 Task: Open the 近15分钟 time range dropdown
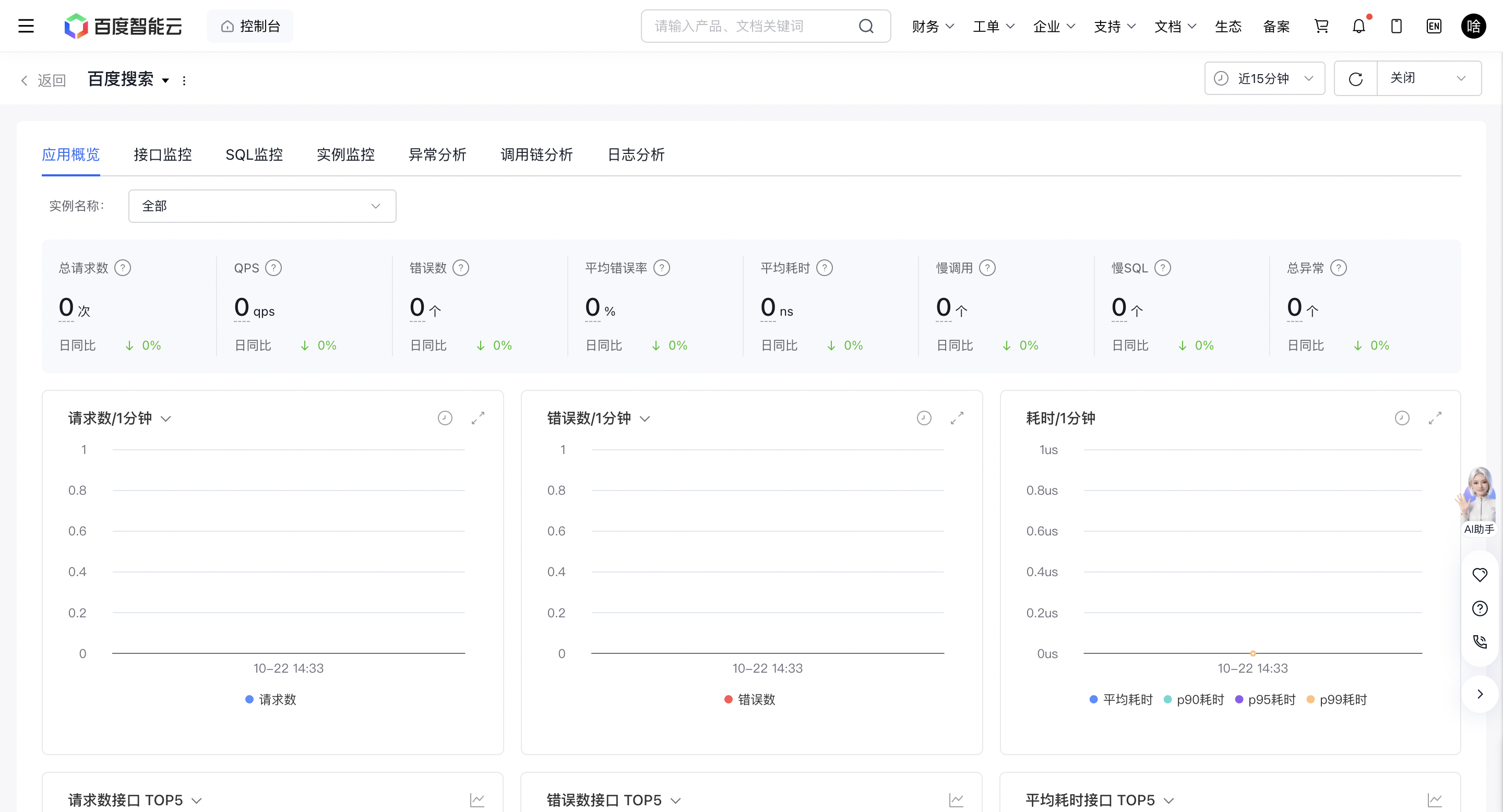pyautogui.click(x=1265, y=79)
